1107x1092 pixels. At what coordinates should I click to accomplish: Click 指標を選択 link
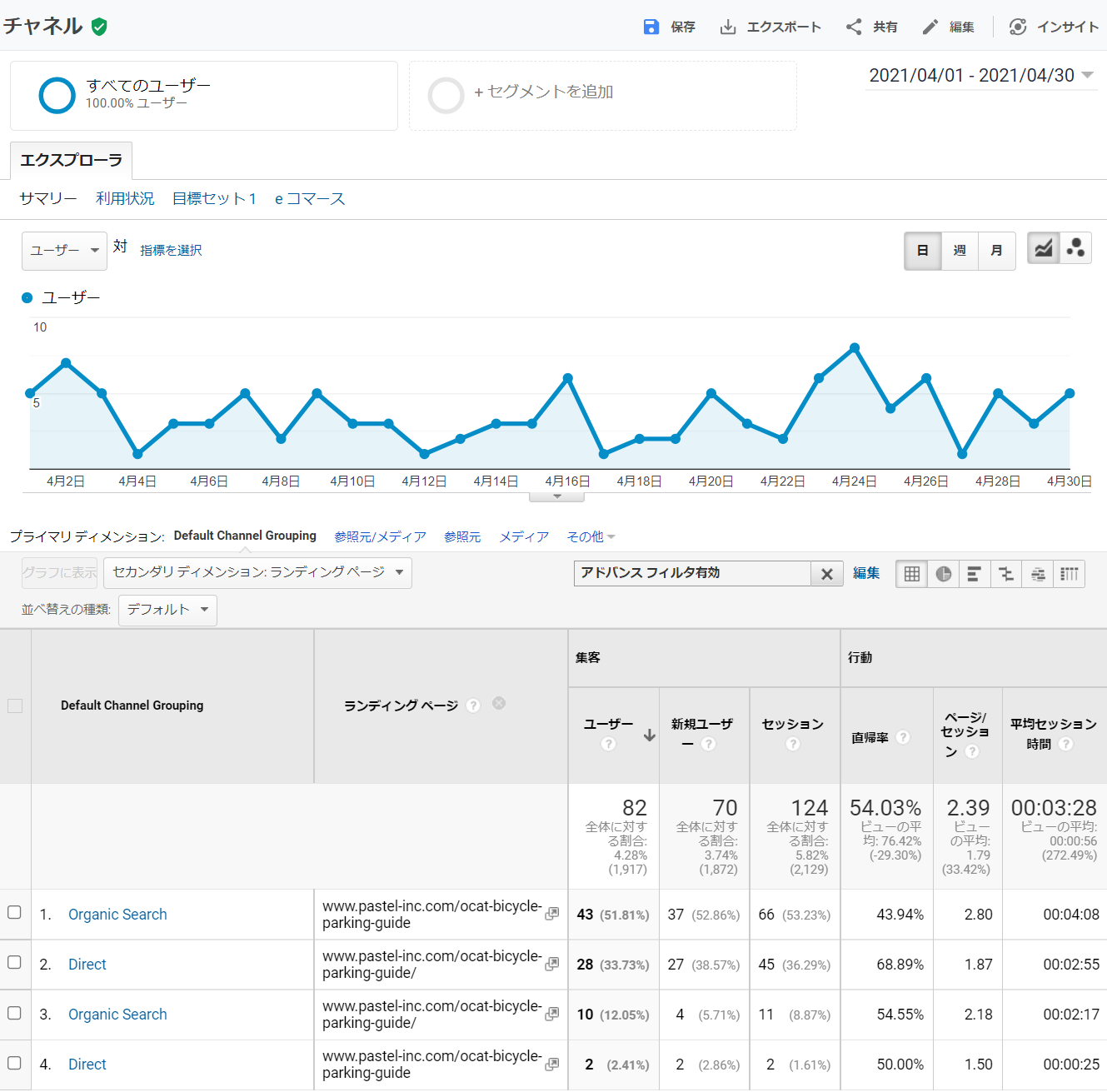[x=171, y=250]
